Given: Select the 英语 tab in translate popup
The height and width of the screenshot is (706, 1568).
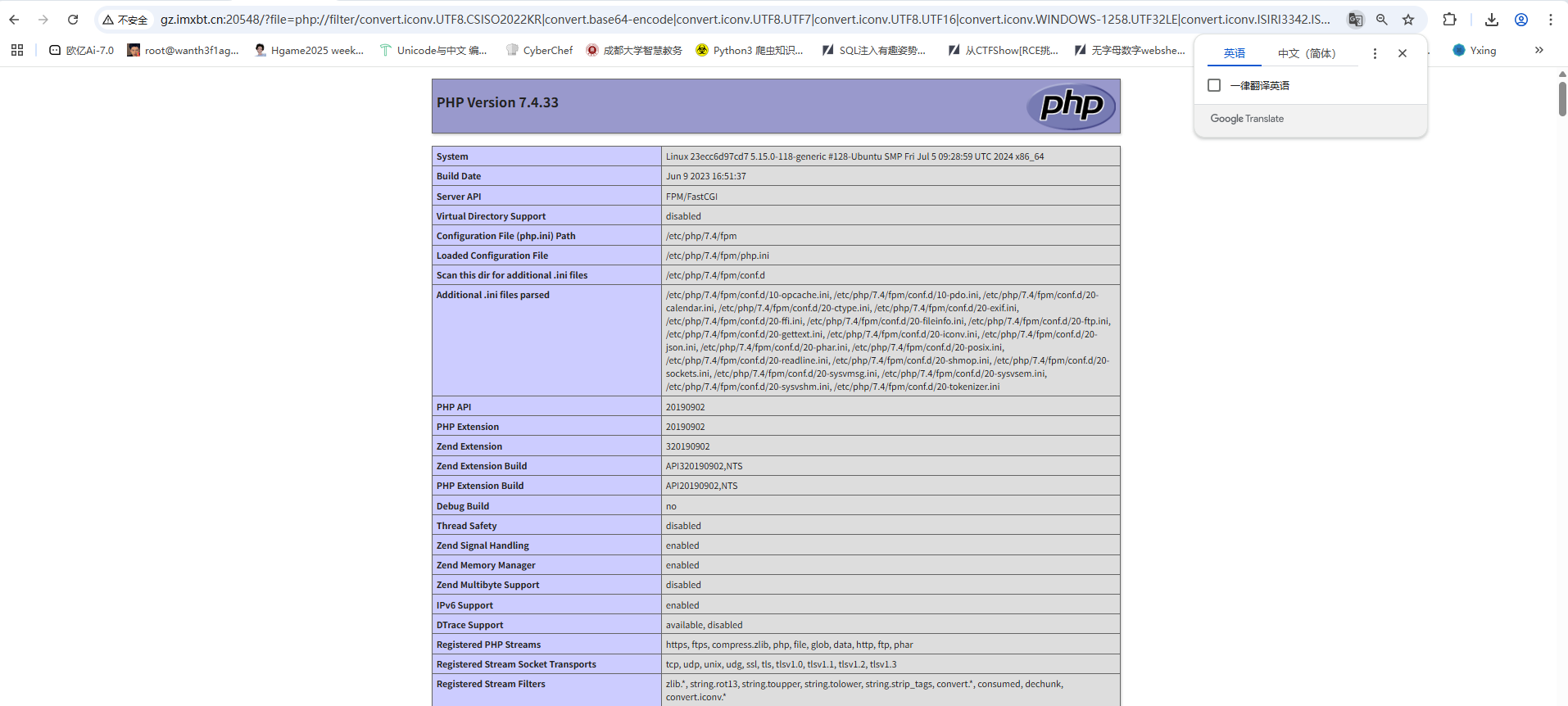Looking at the screenshot, I should point(1234,53).
